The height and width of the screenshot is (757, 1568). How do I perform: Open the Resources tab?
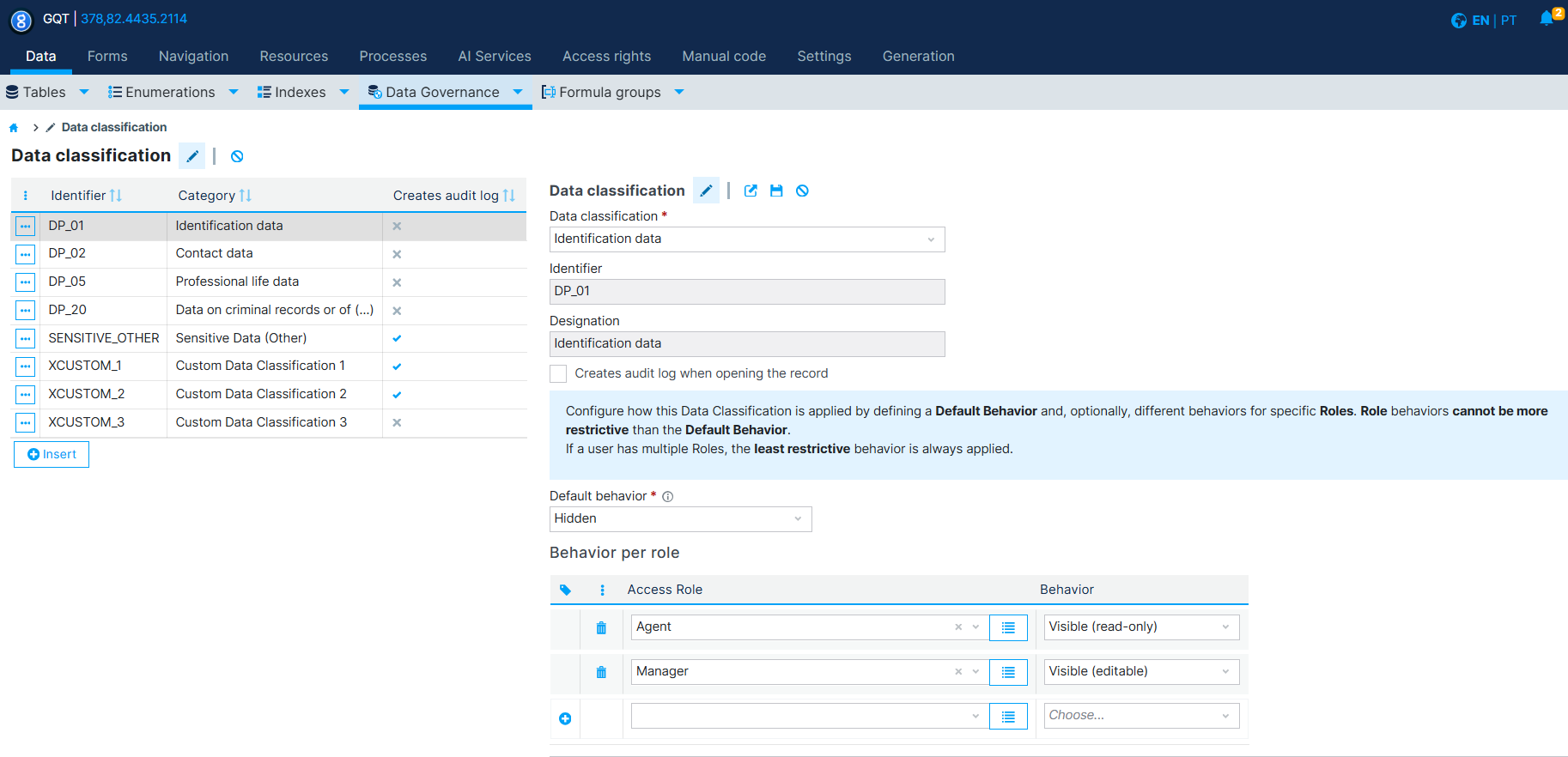pos(294,57)
